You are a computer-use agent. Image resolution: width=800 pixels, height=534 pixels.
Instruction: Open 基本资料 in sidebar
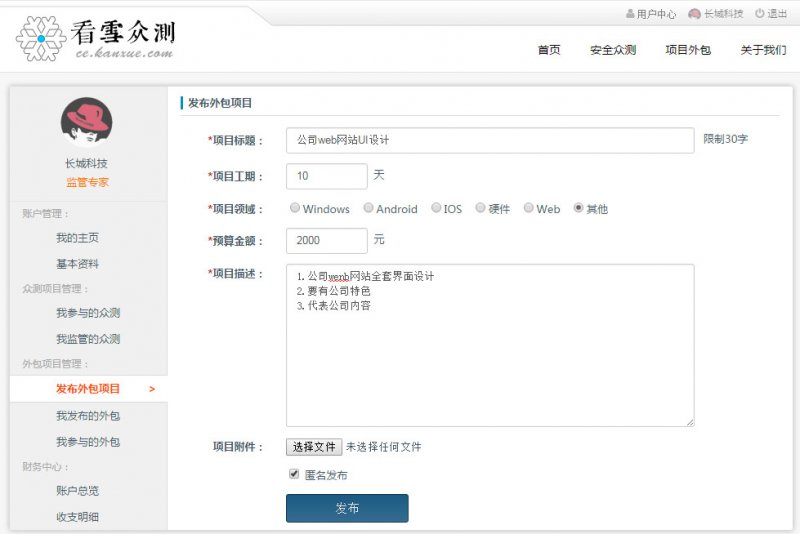tap(78, 264)
